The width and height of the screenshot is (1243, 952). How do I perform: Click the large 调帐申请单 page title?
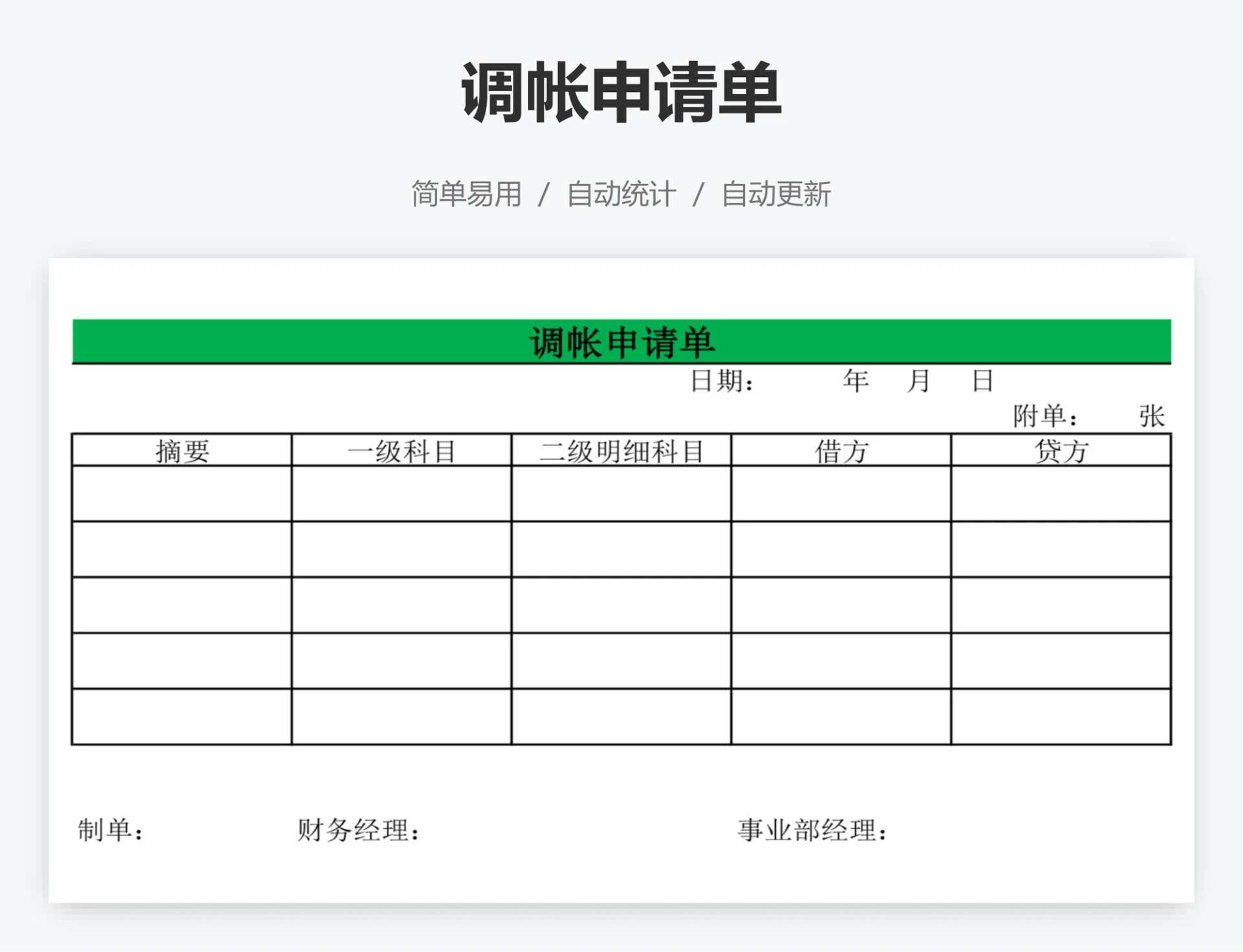point(621,93)
